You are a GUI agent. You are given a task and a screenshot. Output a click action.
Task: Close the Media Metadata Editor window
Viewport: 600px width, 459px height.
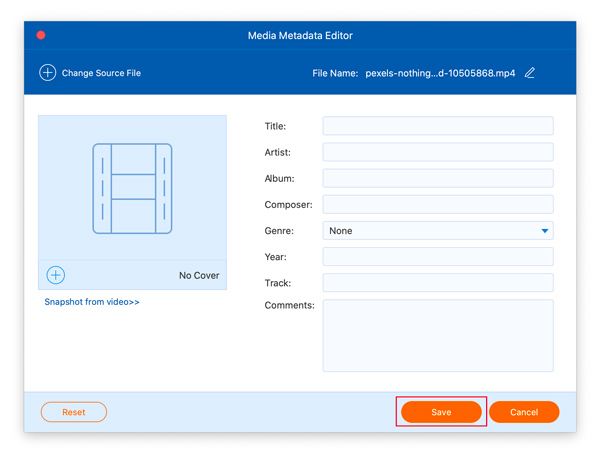[41, 35]
